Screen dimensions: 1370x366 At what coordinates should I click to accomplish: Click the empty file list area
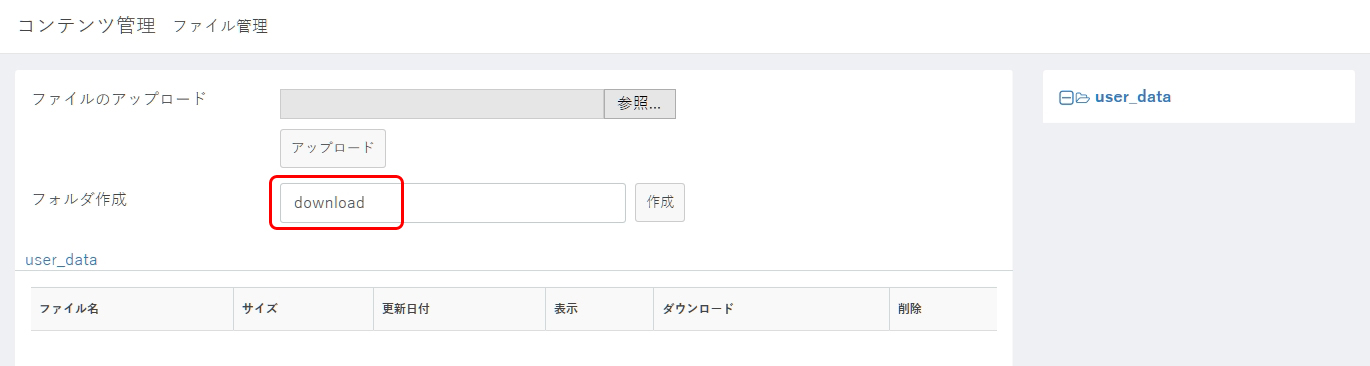(514, 348)
